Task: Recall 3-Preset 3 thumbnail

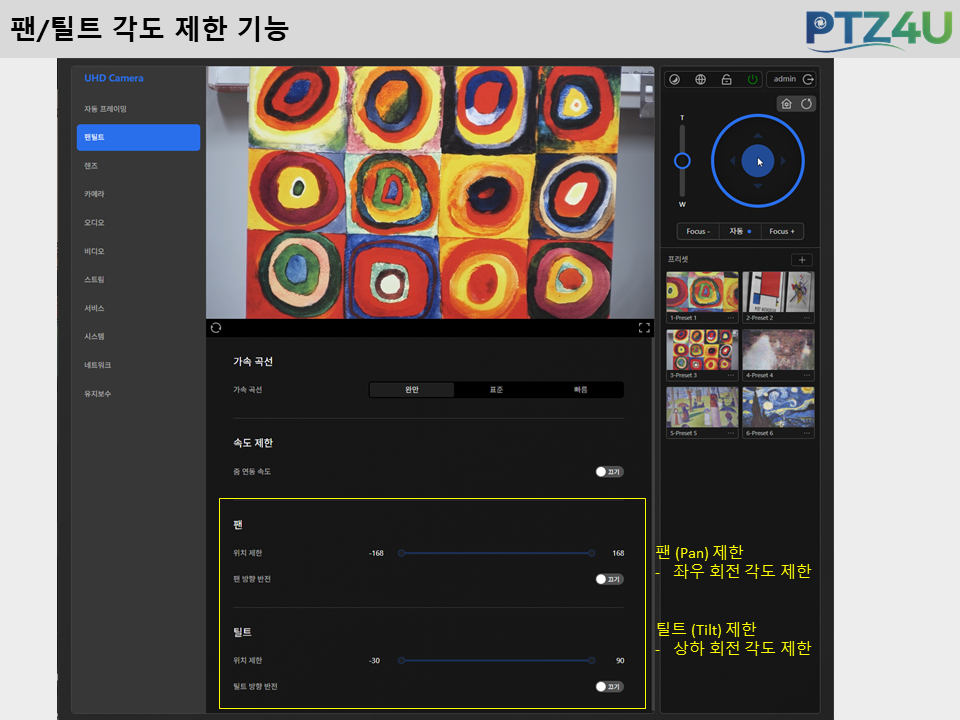Action: 702,350
